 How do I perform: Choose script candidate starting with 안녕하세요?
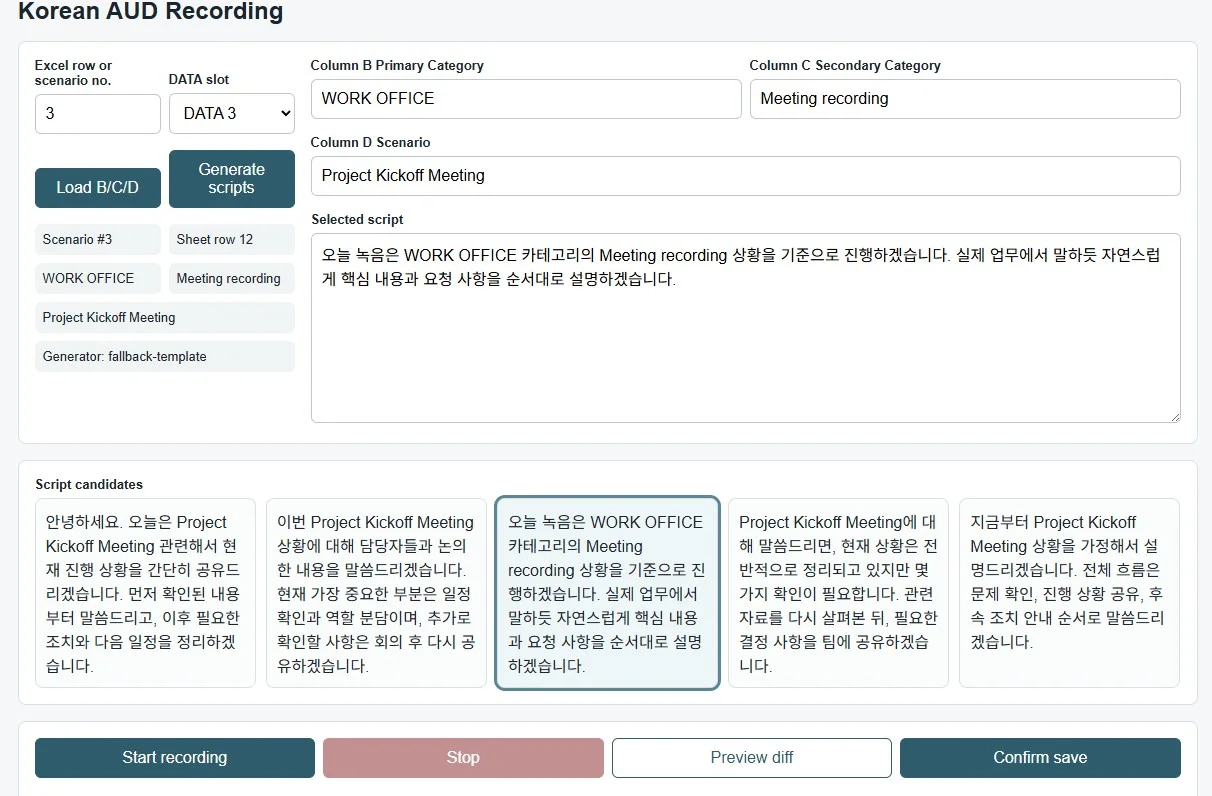145,593
